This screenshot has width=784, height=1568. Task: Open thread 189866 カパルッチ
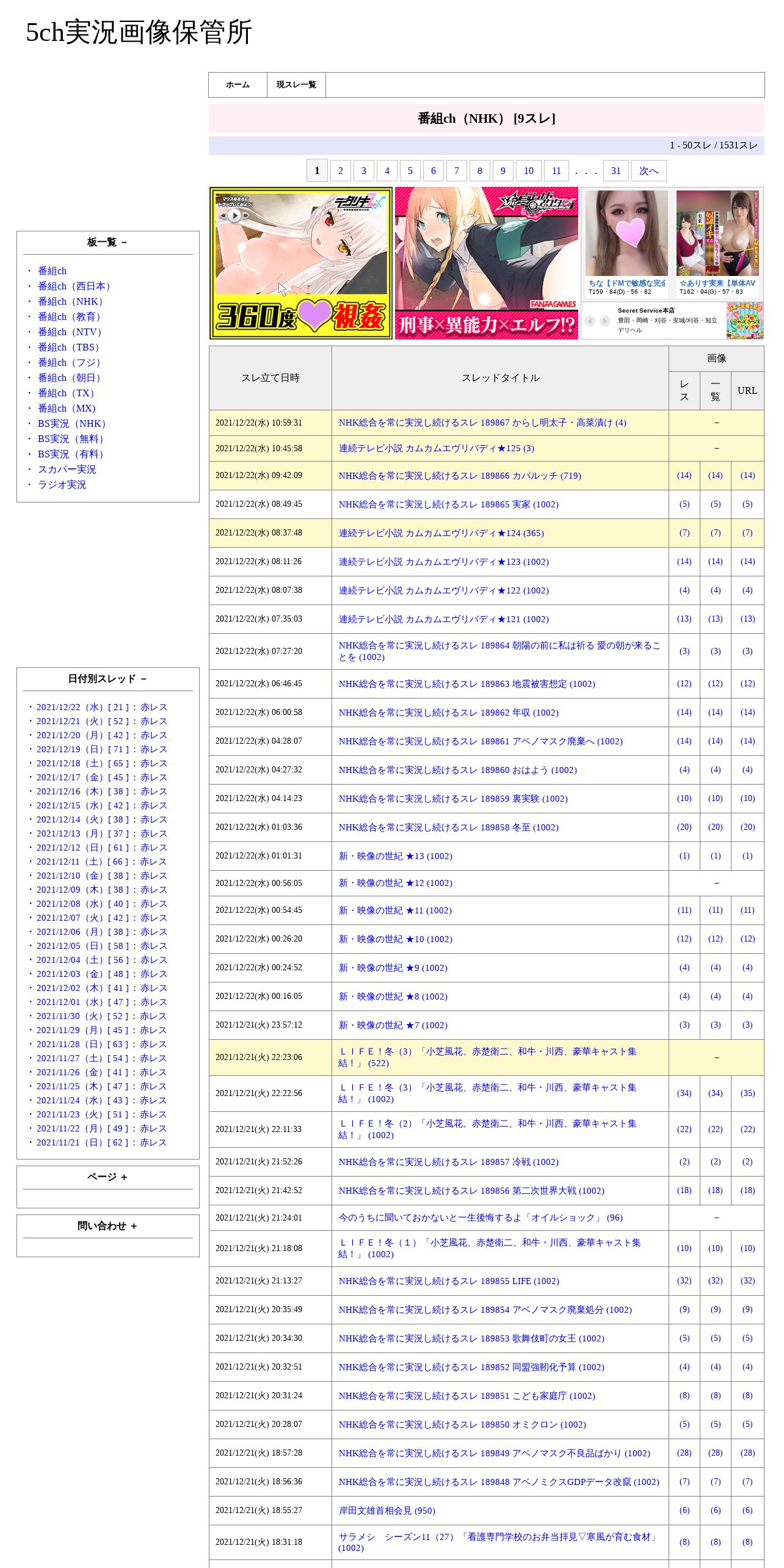(x=460, y=476)
